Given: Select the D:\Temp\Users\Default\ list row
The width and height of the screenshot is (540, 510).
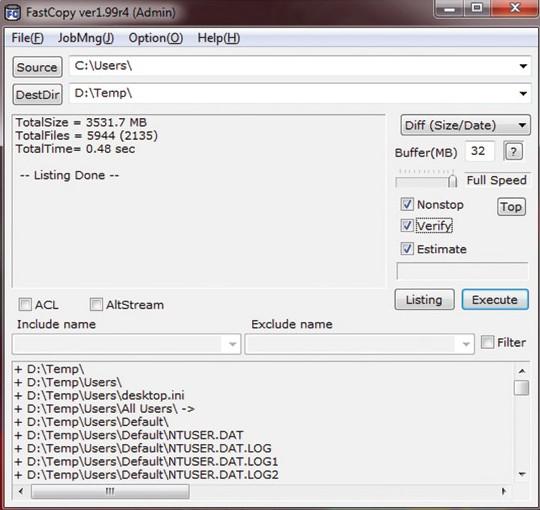Looking at the screenshot, I should pyautogui.click(x=91, y=422).
